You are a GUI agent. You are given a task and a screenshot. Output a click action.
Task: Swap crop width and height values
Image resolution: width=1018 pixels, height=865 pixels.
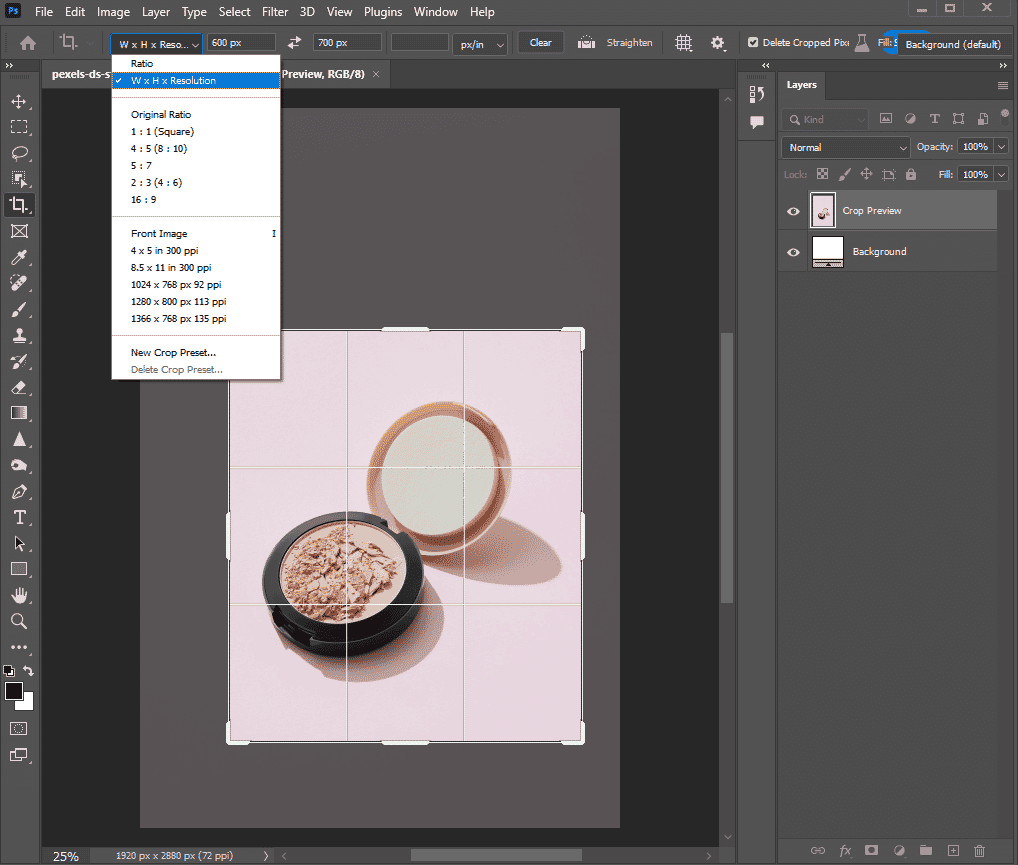point(294,43)
